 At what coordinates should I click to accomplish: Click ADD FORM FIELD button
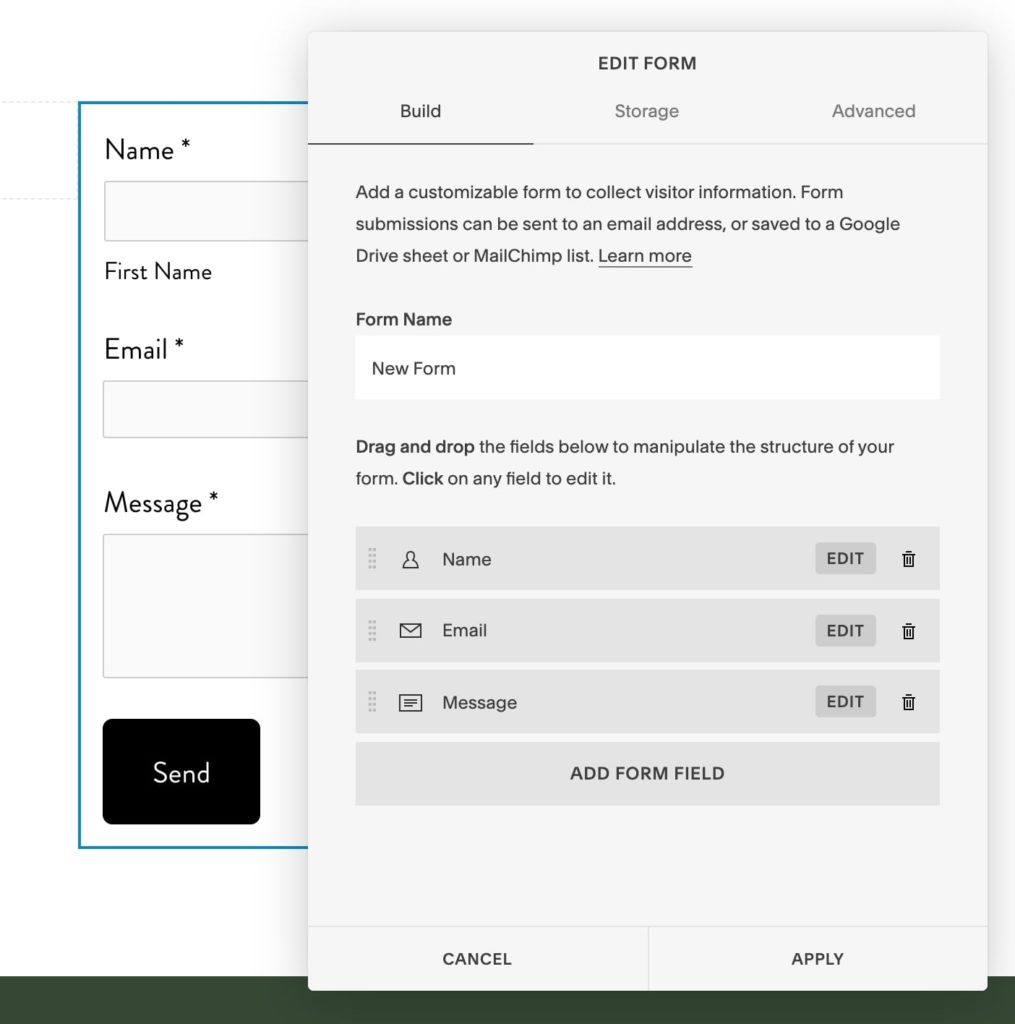pyautogui.click(x=647, y=773)
